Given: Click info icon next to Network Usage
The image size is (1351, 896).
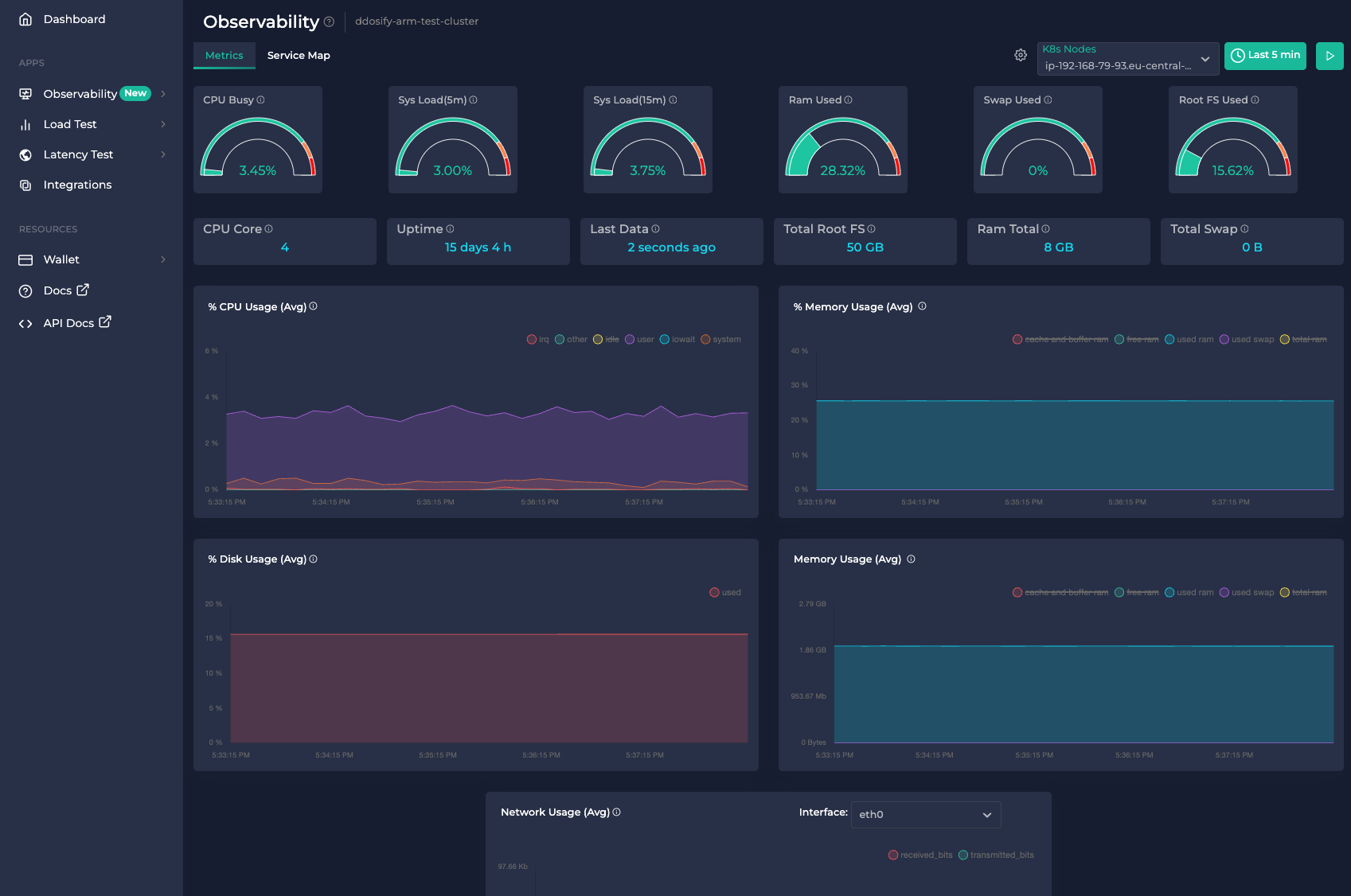Looking at the screenshot, I should [617, 812].
